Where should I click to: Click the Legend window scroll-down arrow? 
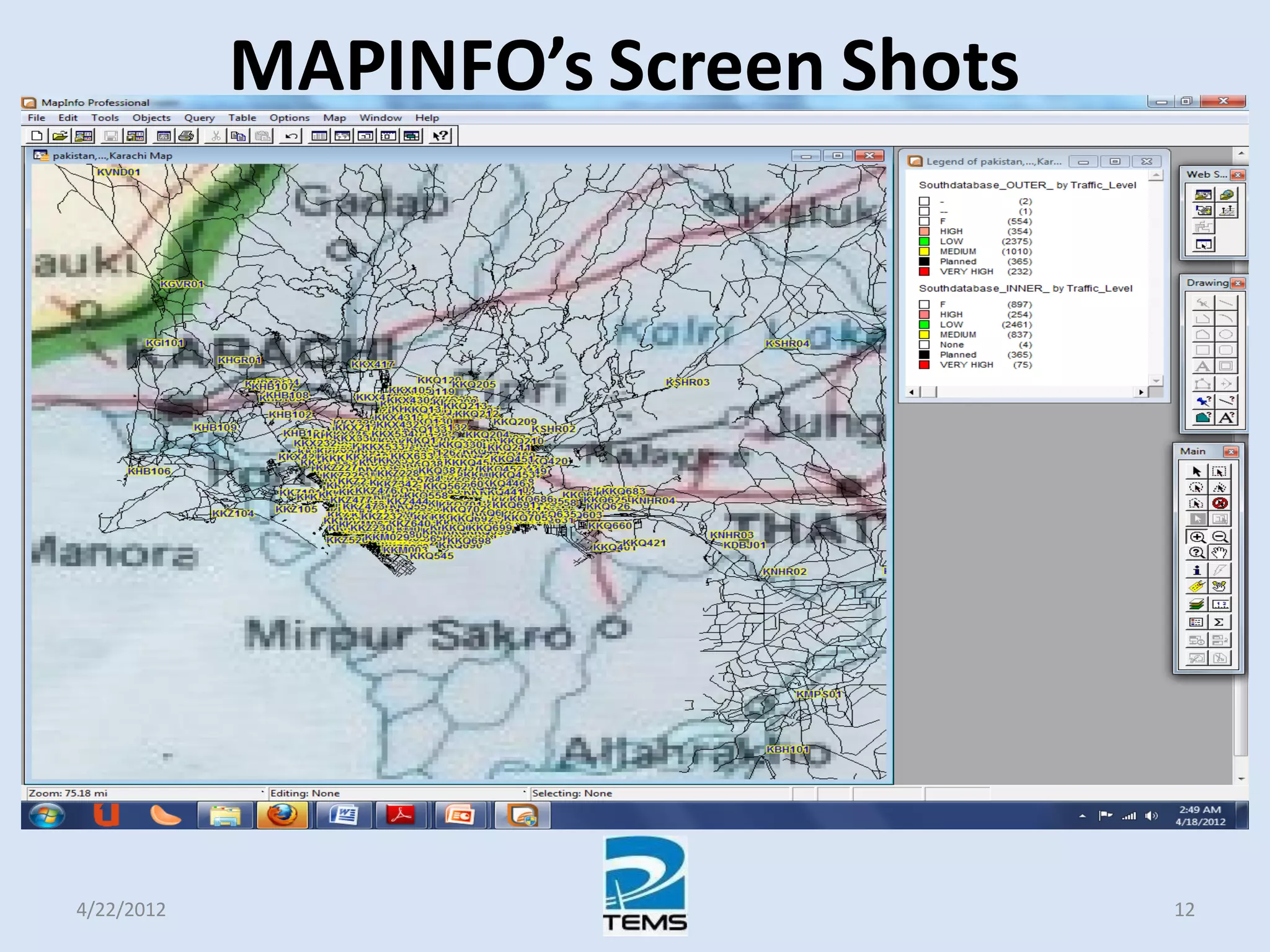[x=1156, y=381]
